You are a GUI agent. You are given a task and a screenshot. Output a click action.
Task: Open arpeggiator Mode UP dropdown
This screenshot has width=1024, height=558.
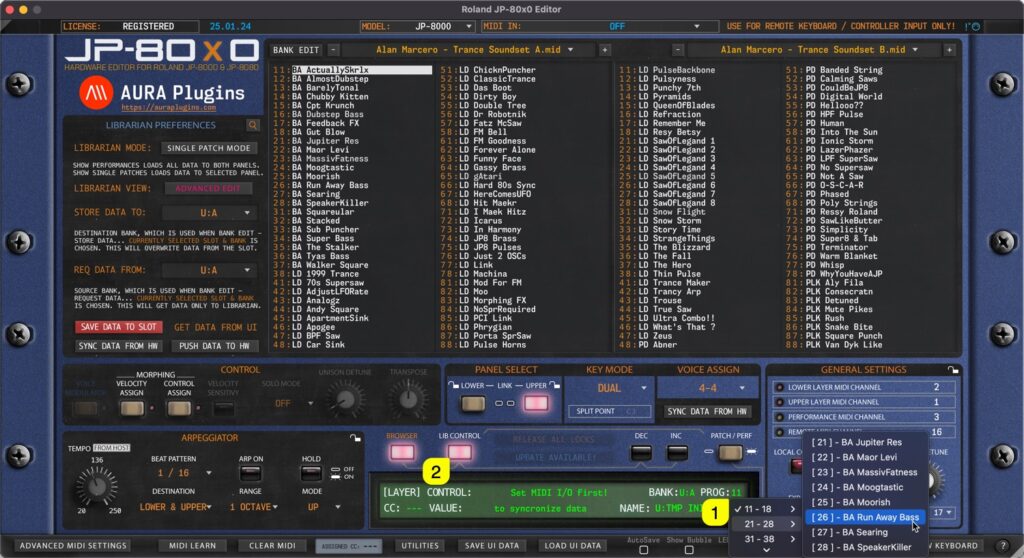(x=323, y=507)
